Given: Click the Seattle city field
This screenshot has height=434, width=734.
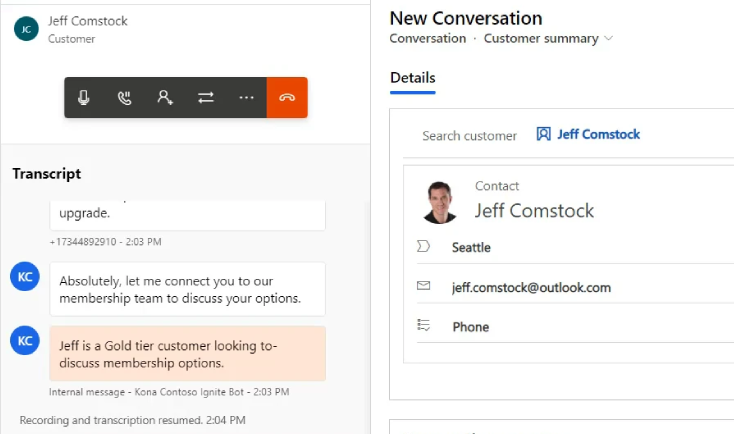Looking at the screenshot, I should pyautogui.click(x=471, y=247).
